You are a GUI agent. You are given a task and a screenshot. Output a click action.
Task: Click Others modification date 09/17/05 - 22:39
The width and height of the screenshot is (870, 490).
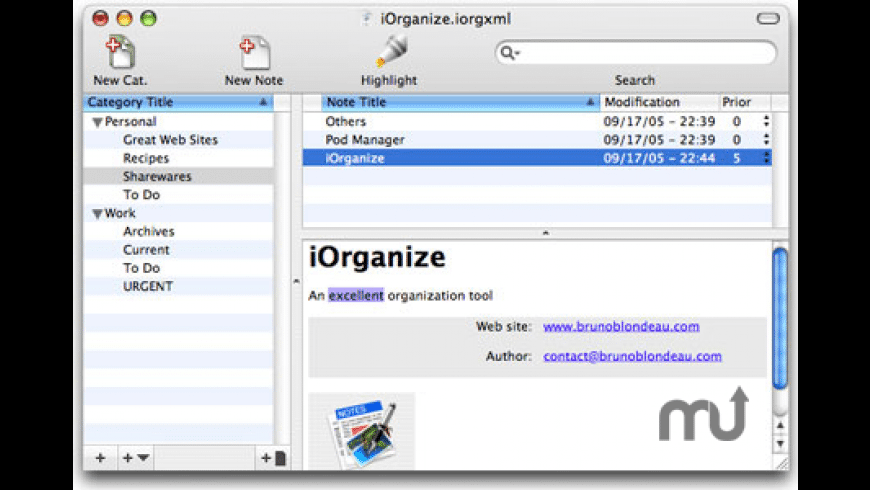point(659,122)
